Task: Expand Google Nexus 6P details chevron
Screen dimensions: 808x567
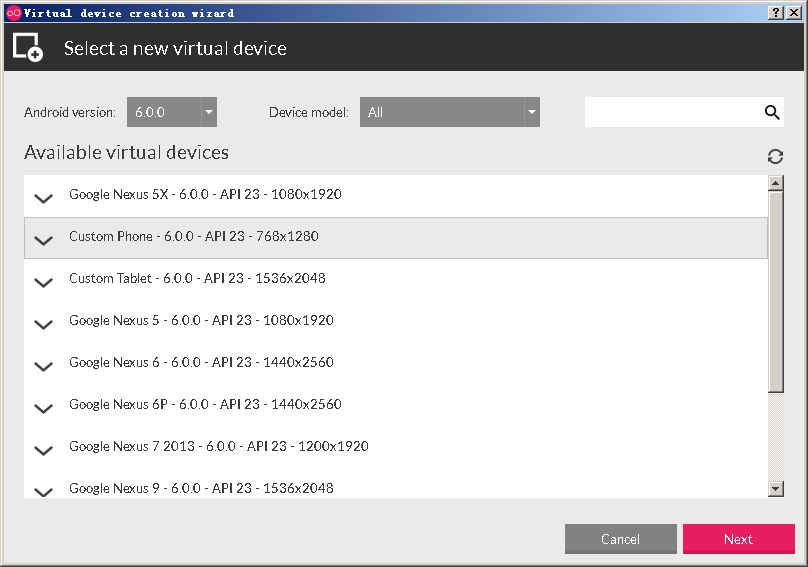Action: click(x=44, y=409)
